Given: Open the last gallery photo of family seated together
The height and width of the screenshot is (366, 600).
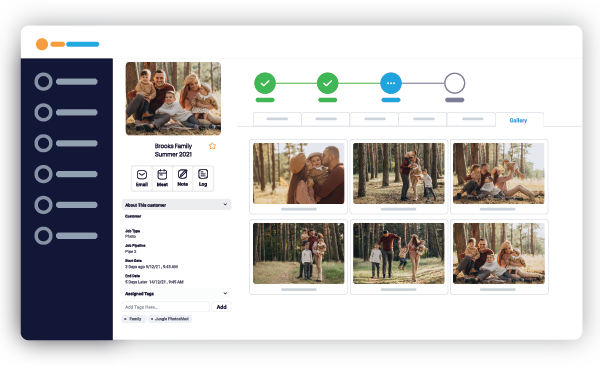Looking at the screenshot, I should click(x=499, y=253).
